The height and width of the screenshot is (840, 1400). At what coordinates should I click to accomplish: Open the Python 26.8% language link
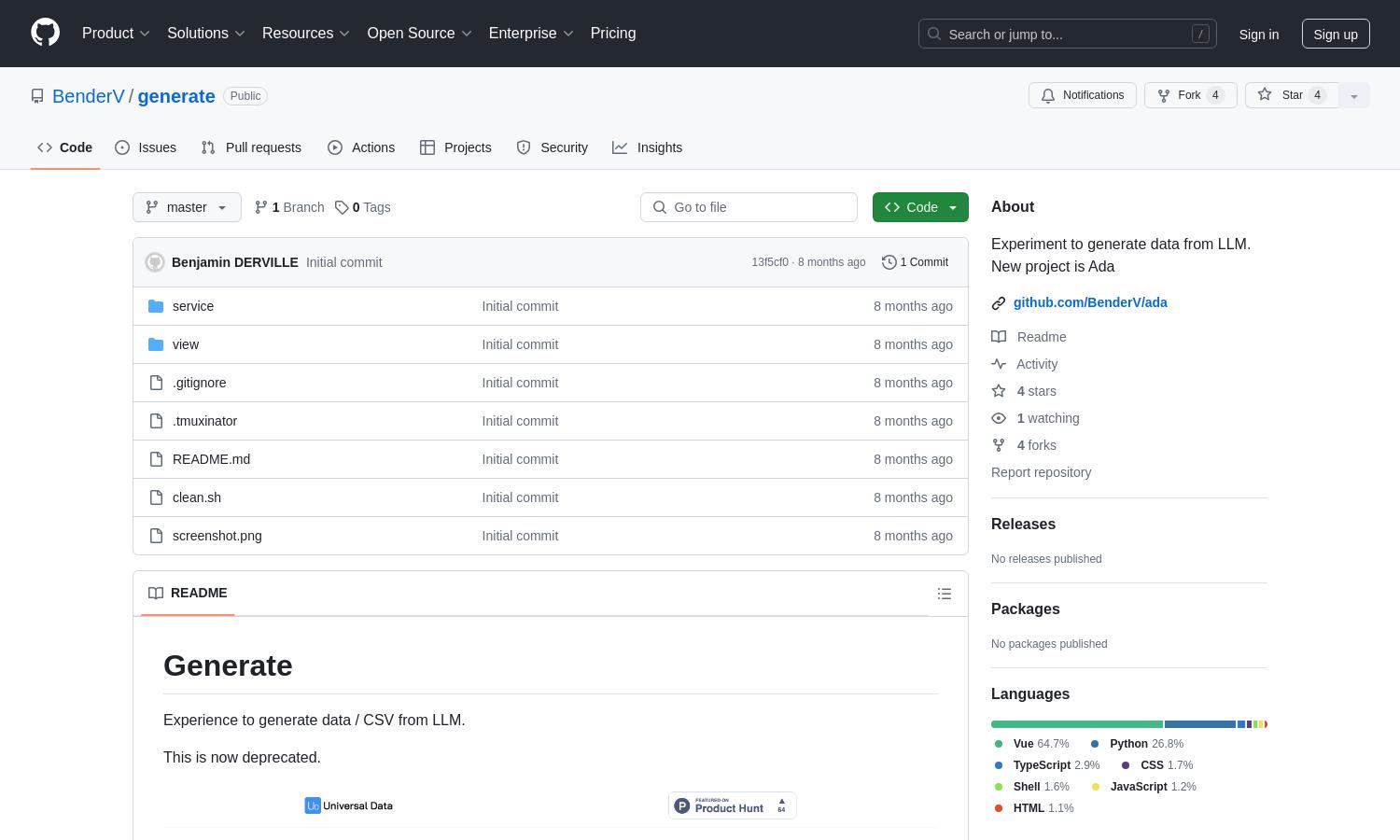[1137, 744]
